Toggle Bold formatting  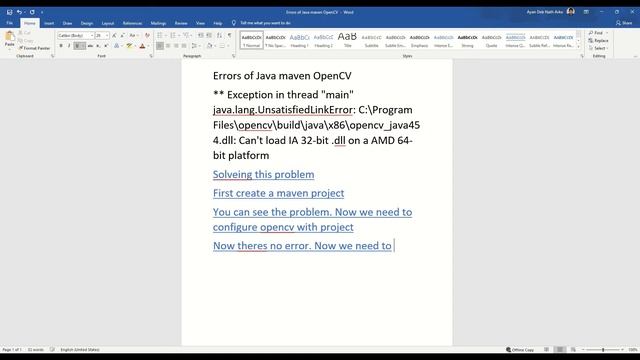pos(61,46)
